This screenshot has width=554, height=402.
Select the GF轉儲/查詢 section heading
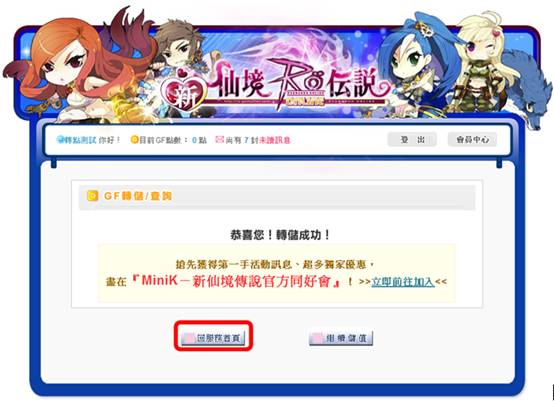coord(138,196)
